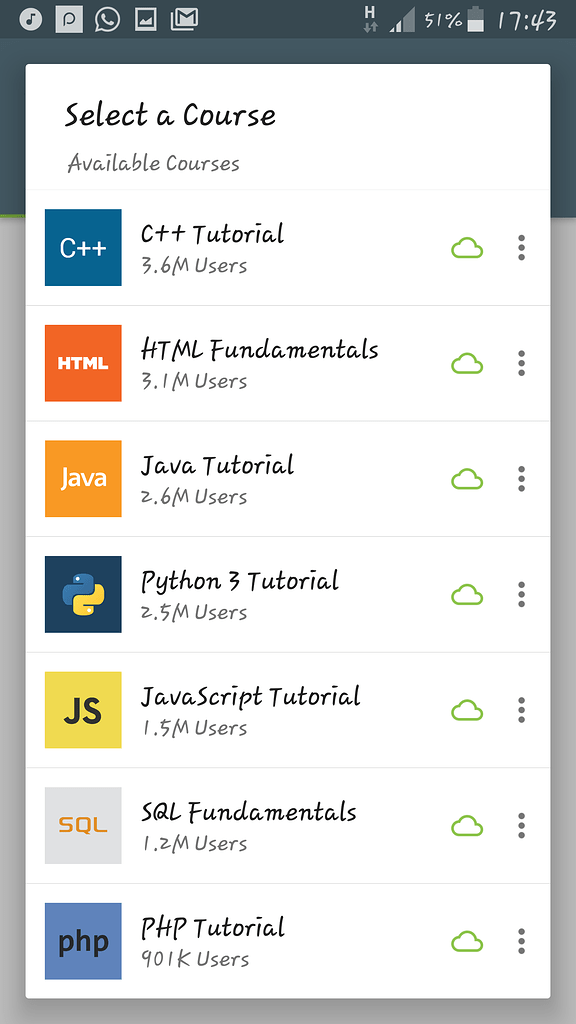This screenshot has height=1024, width=576.
Task: Open the C++ course icon
Action: (x=83, y=248)
